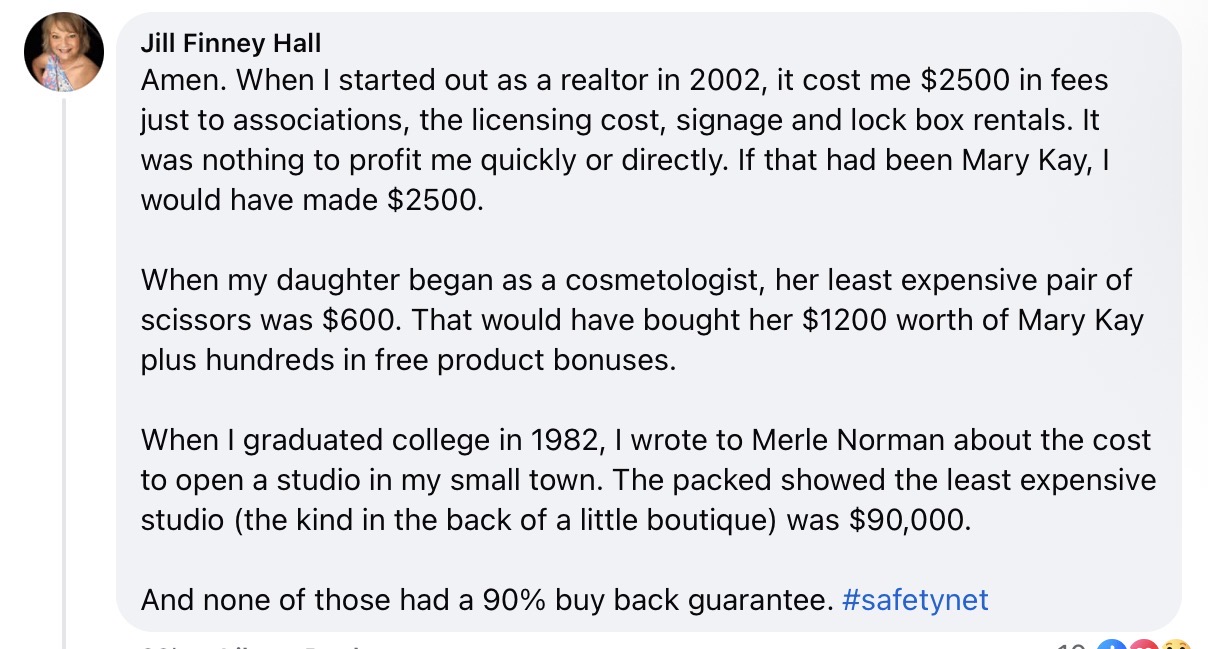The width and height of the screenshot is (1208, 649).
Task: Click the word "cosmetologist" in the comment
Action: point(662,281)
